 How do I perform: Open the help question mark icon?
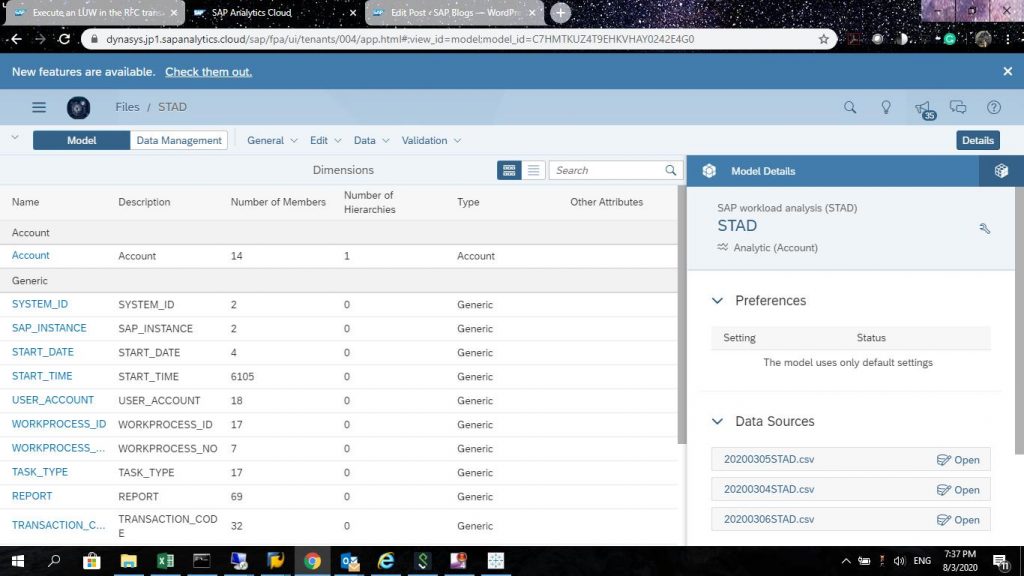(993, 107)
